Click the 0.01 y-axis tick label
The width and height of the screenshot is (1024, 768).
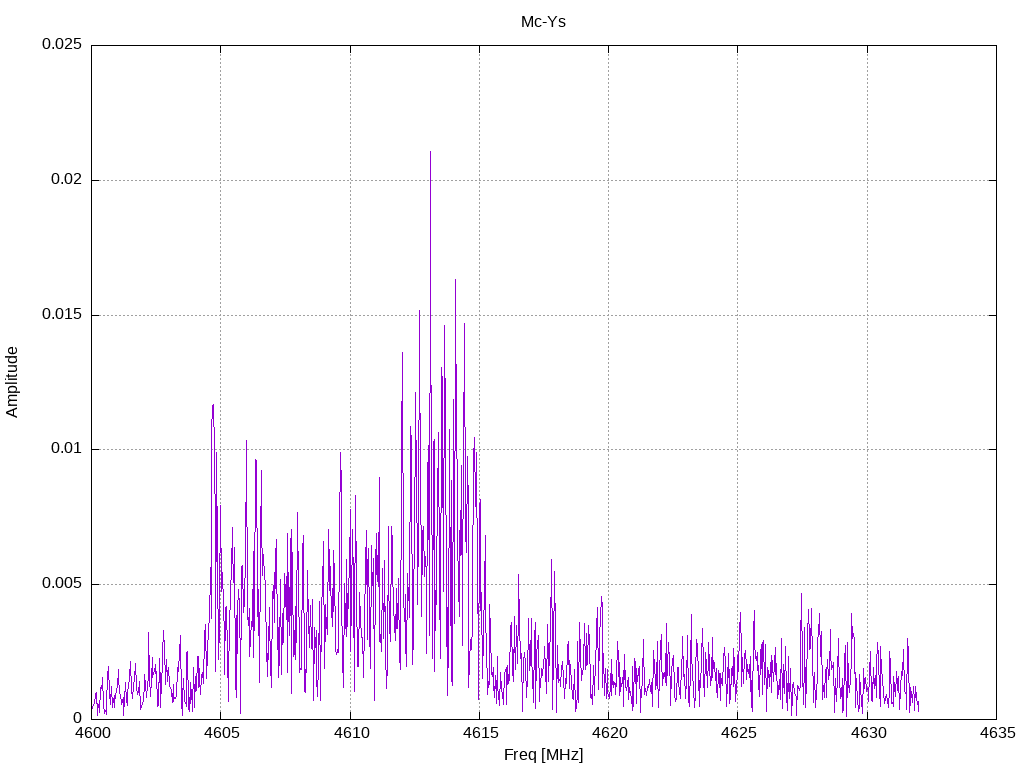click(65, 449)
